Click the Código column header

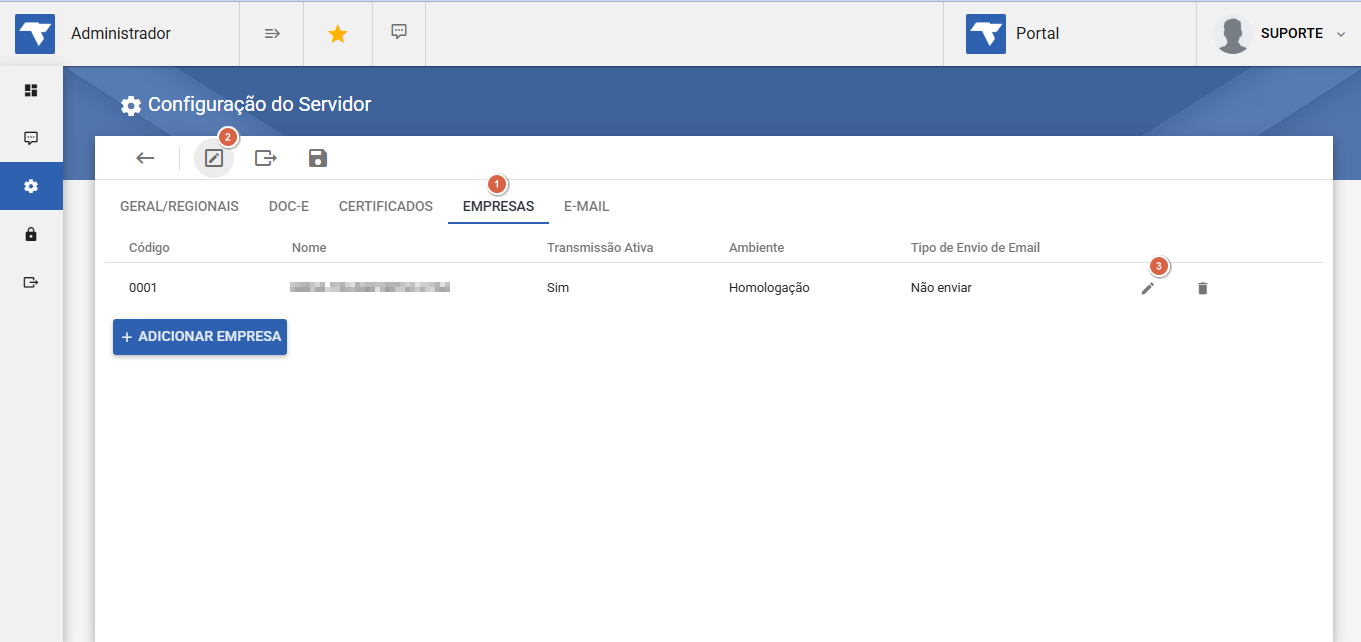click(x=149, y=247)
